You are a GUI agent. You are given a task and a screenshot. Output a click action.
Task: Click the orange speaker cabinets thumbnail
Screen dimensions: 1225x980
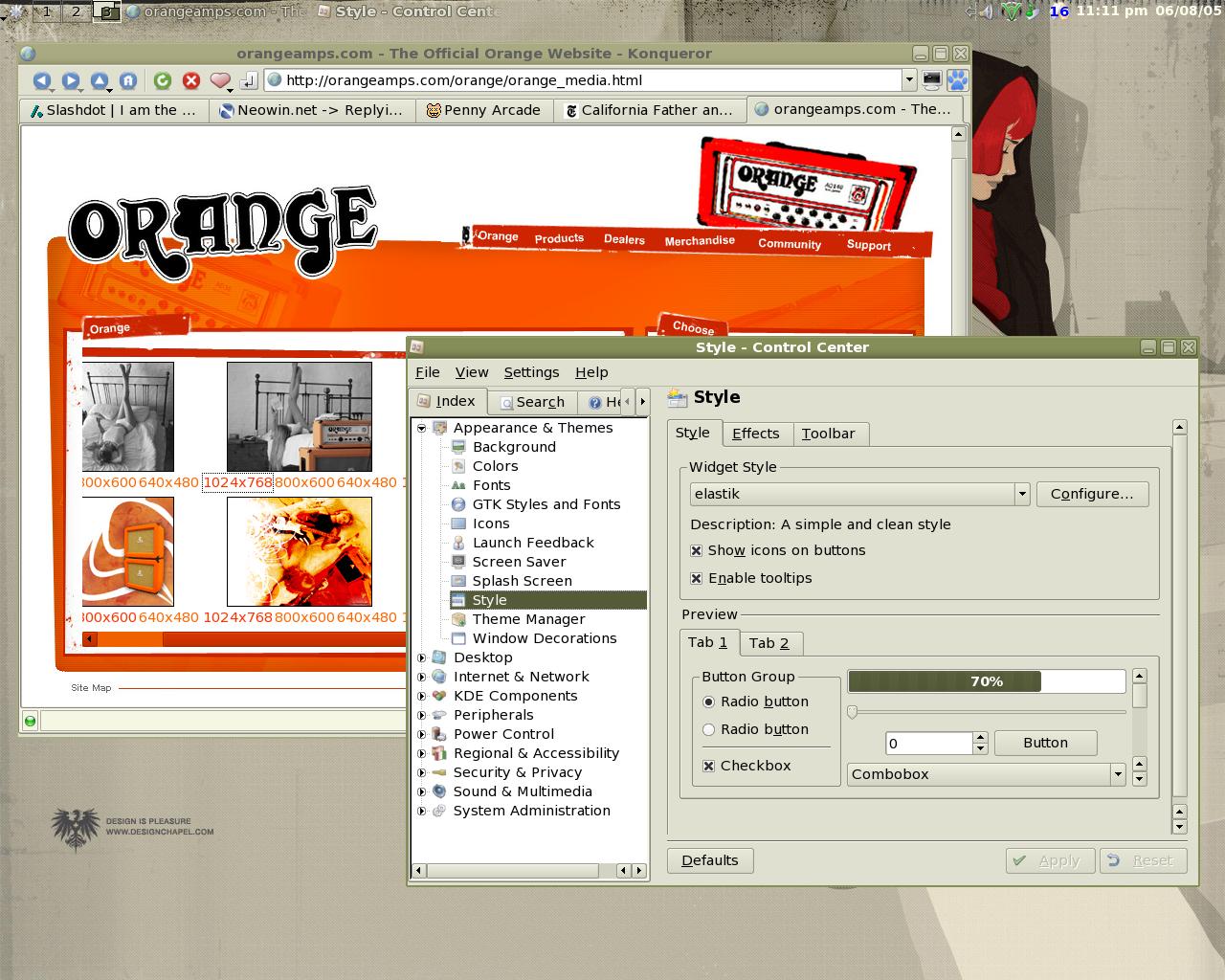coord(128,552)
